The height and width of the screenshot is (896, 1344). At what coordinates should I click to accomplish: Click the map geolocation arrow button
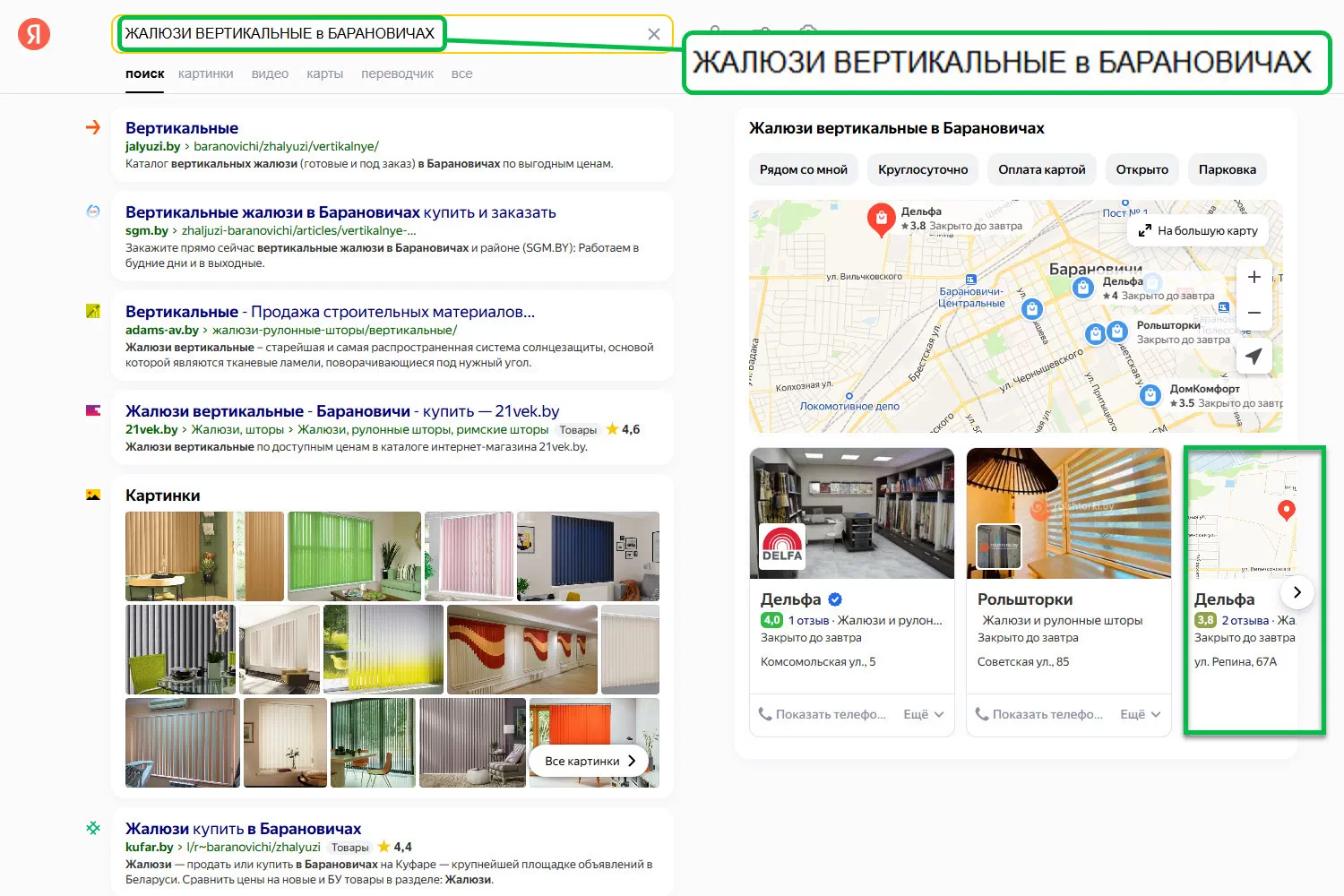1254,357
